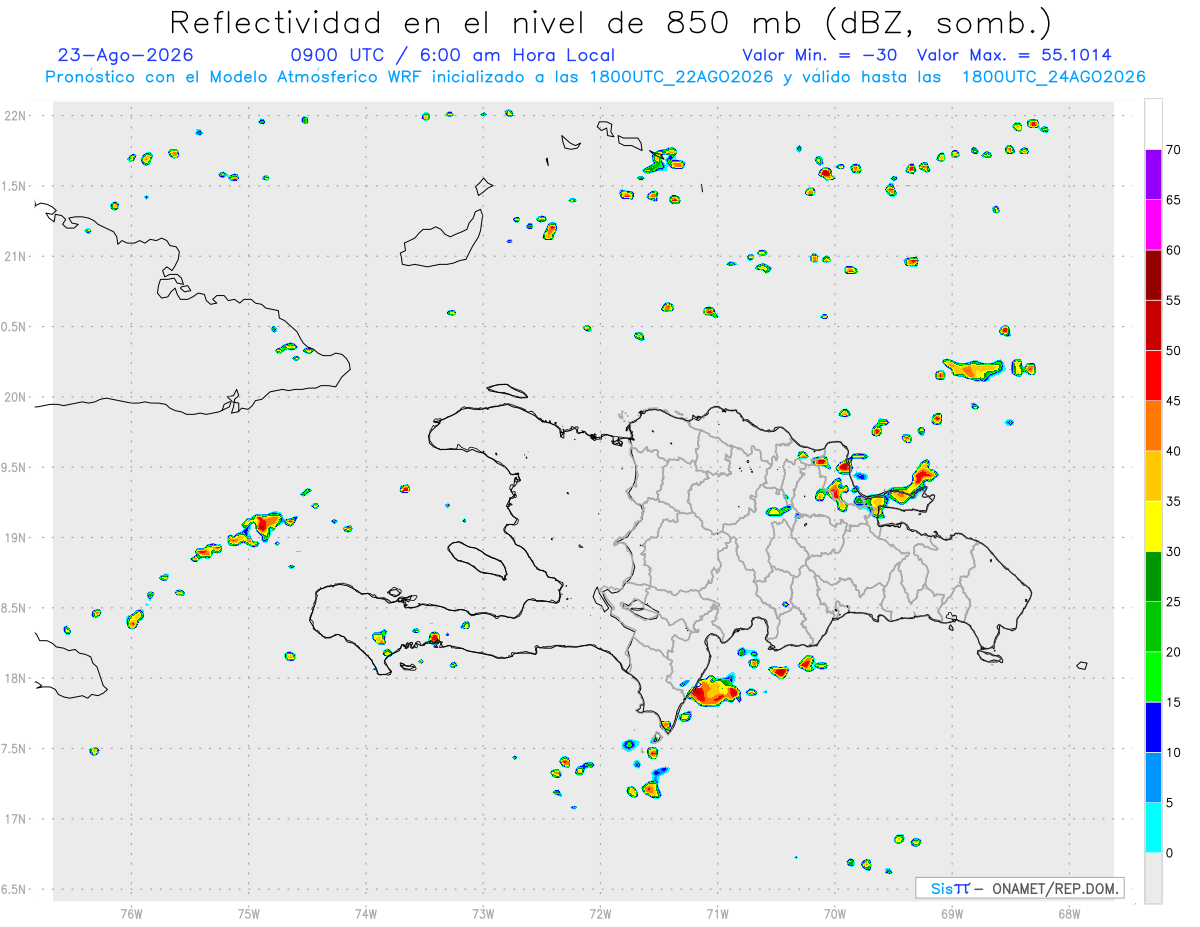Click the colorbar value label '0'
Screen dimensions: 1200x927
pyautogui.click(x=1170, y=853)
